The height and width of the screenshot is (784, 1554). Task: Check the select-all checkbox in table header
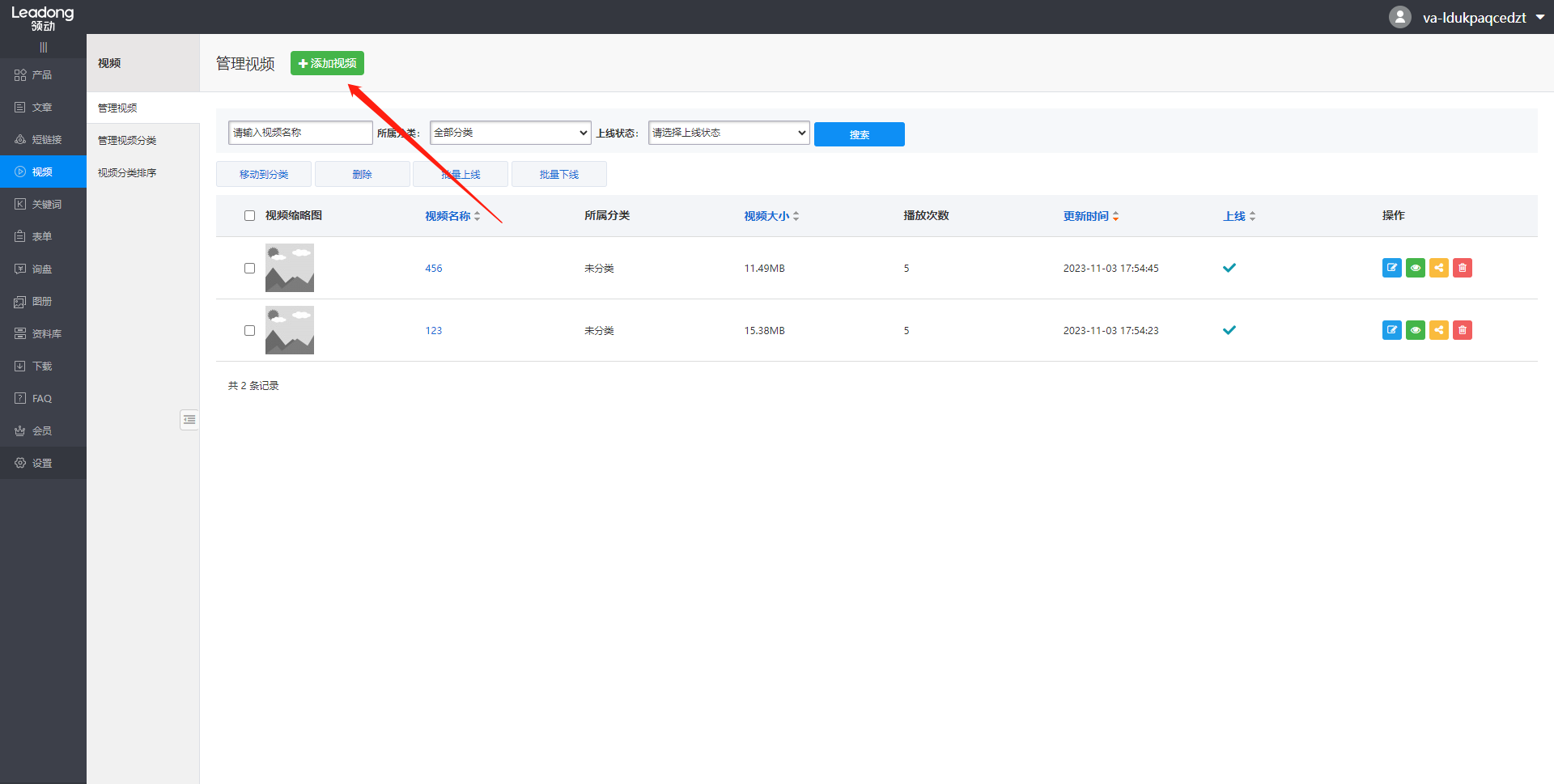[249, 215]
